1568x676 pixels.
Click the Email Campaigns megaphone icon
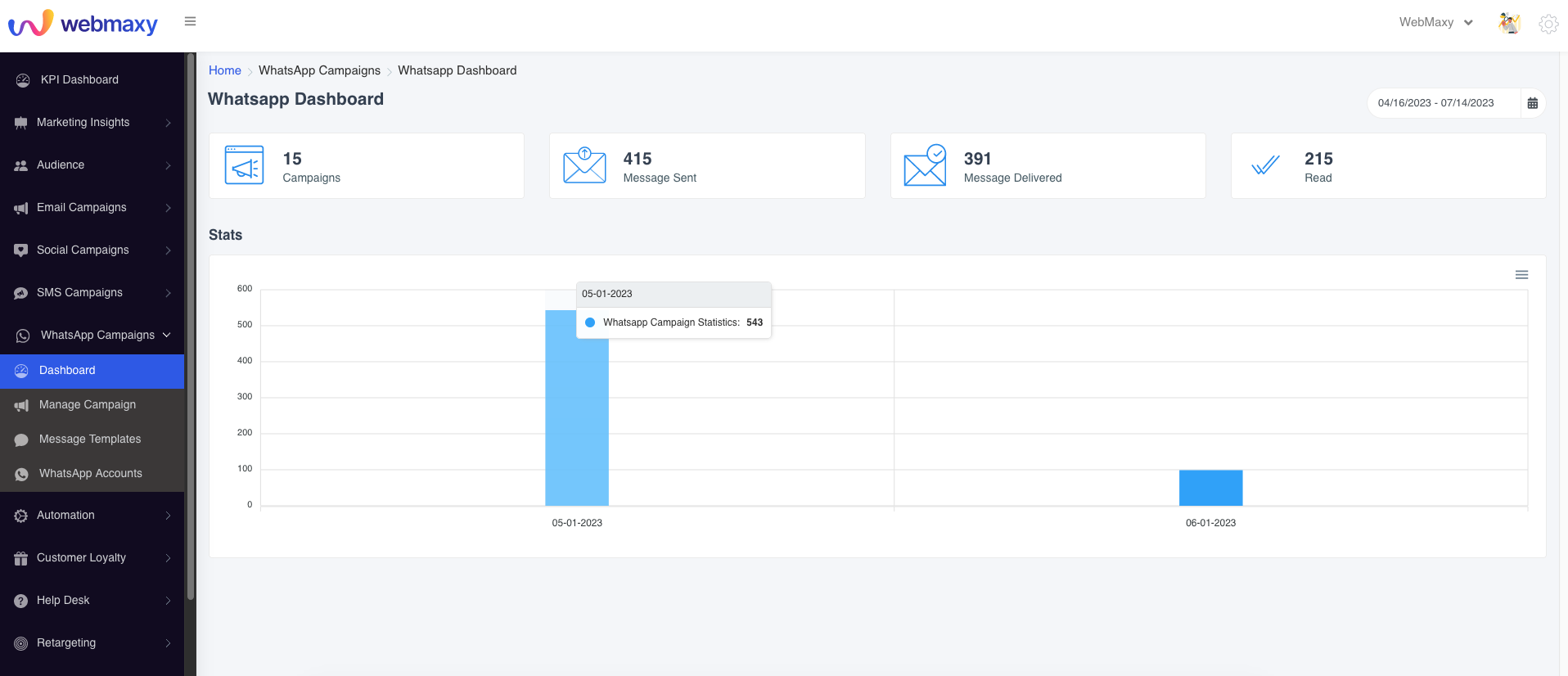click(x=21, y=208)
